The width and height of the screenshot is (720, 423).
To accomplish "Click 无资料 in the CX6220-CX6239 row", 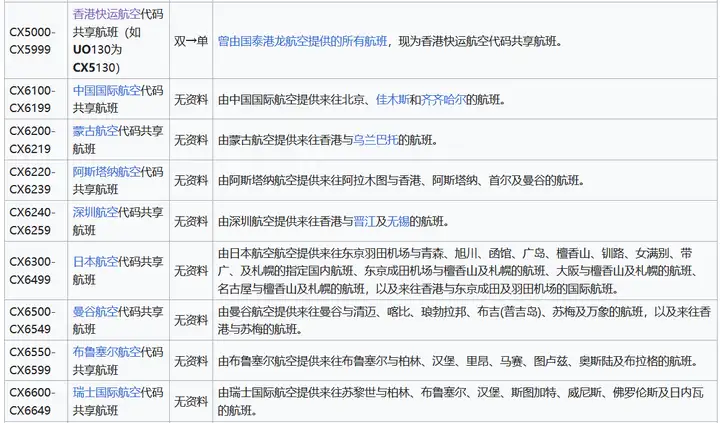I will [x=191, y=180].
